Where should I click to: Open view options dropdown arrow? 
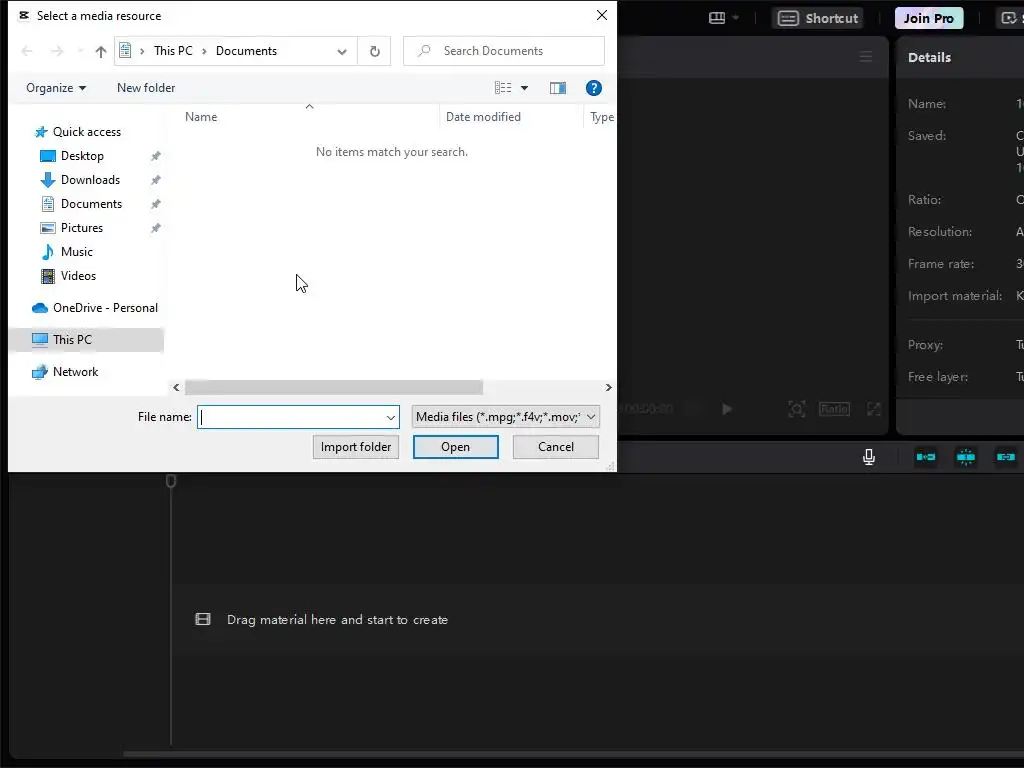pyautogui.click(x=524, y=88)
